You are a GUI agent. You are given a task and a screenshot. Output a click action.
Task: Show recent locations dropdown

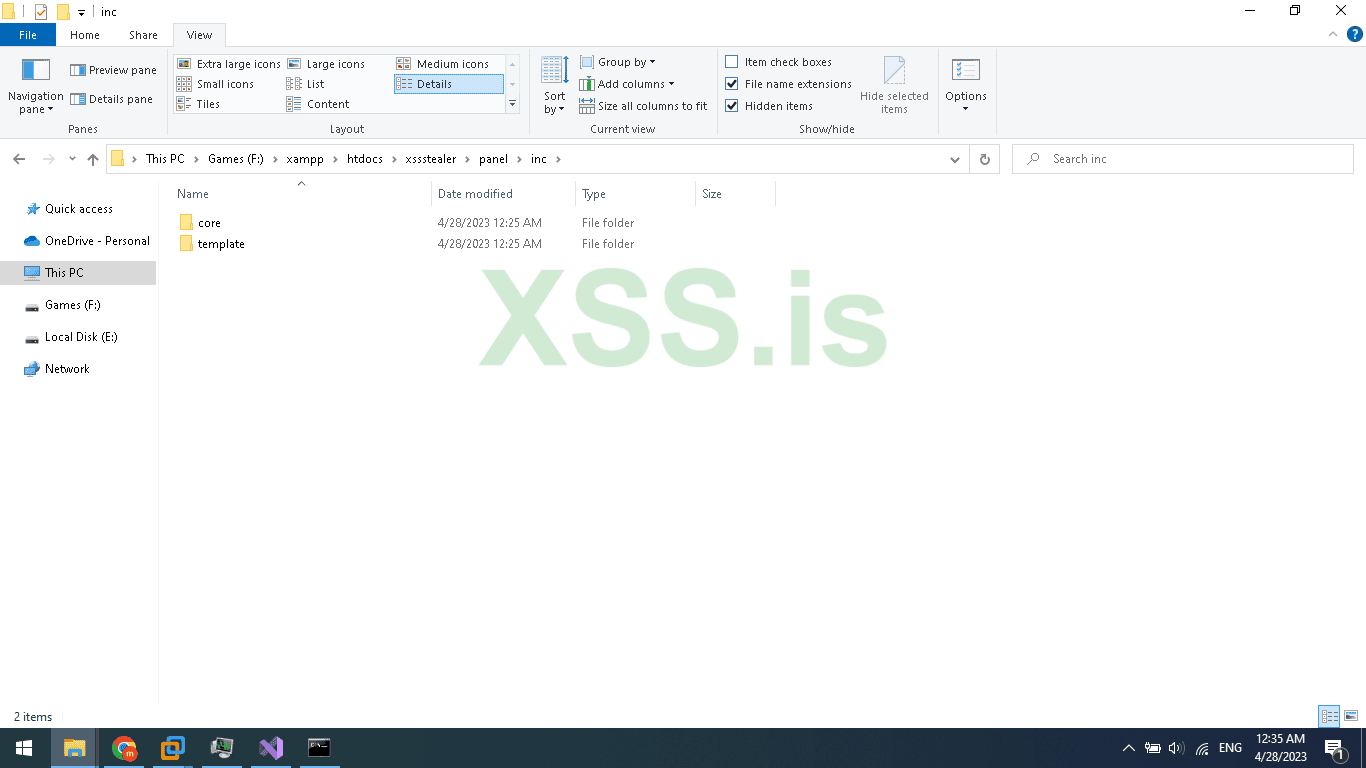[72, 159]
